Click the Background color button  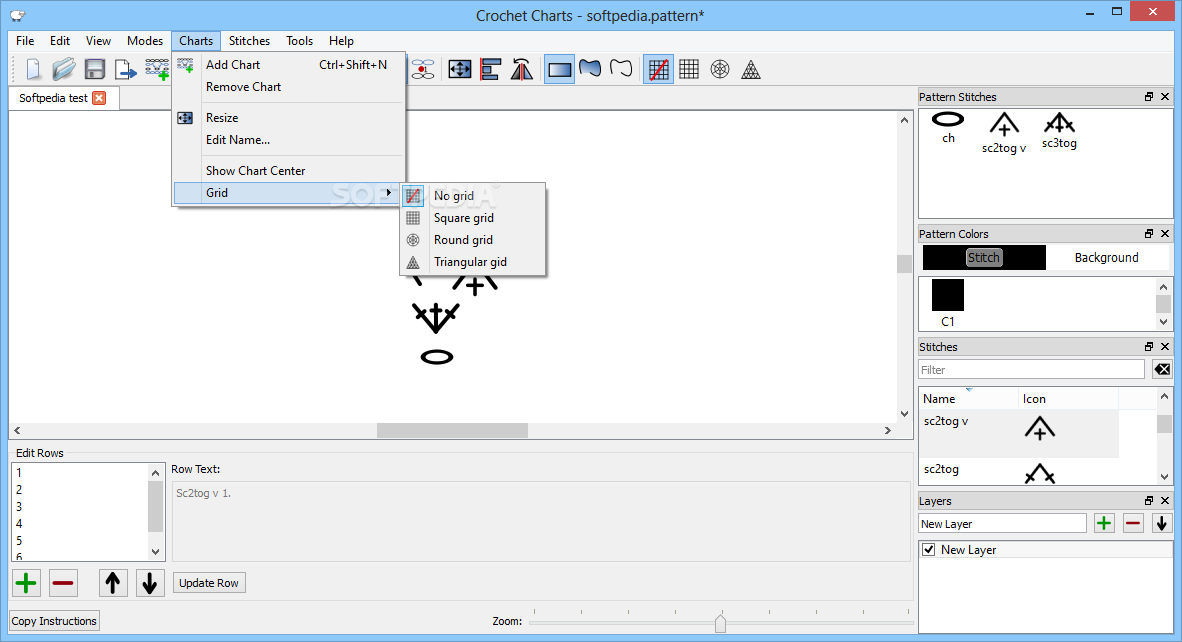1106,258
